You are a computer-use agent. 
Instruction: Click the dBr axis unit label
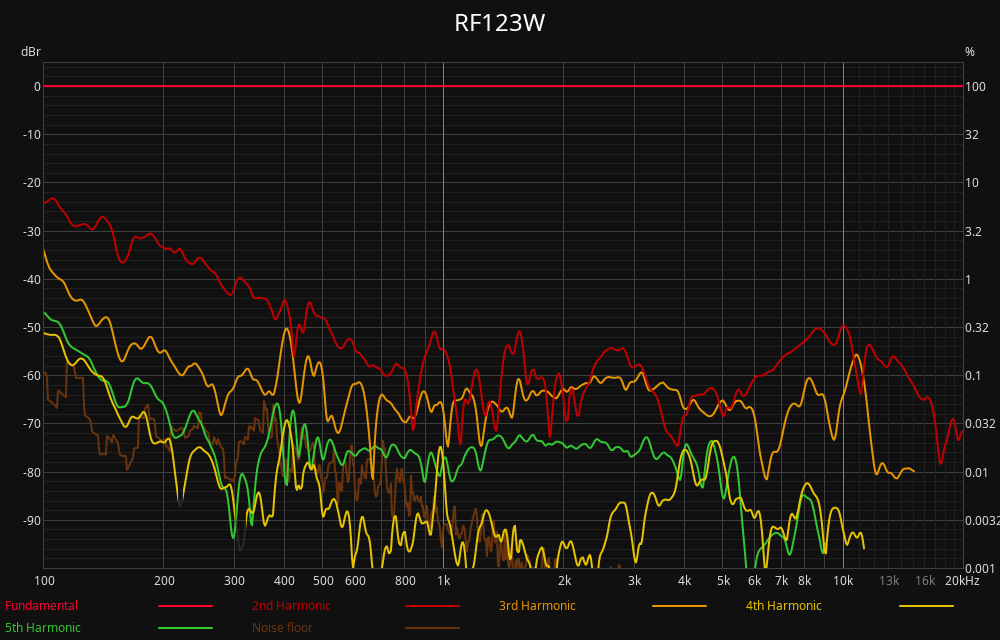[x=31, y=52]
